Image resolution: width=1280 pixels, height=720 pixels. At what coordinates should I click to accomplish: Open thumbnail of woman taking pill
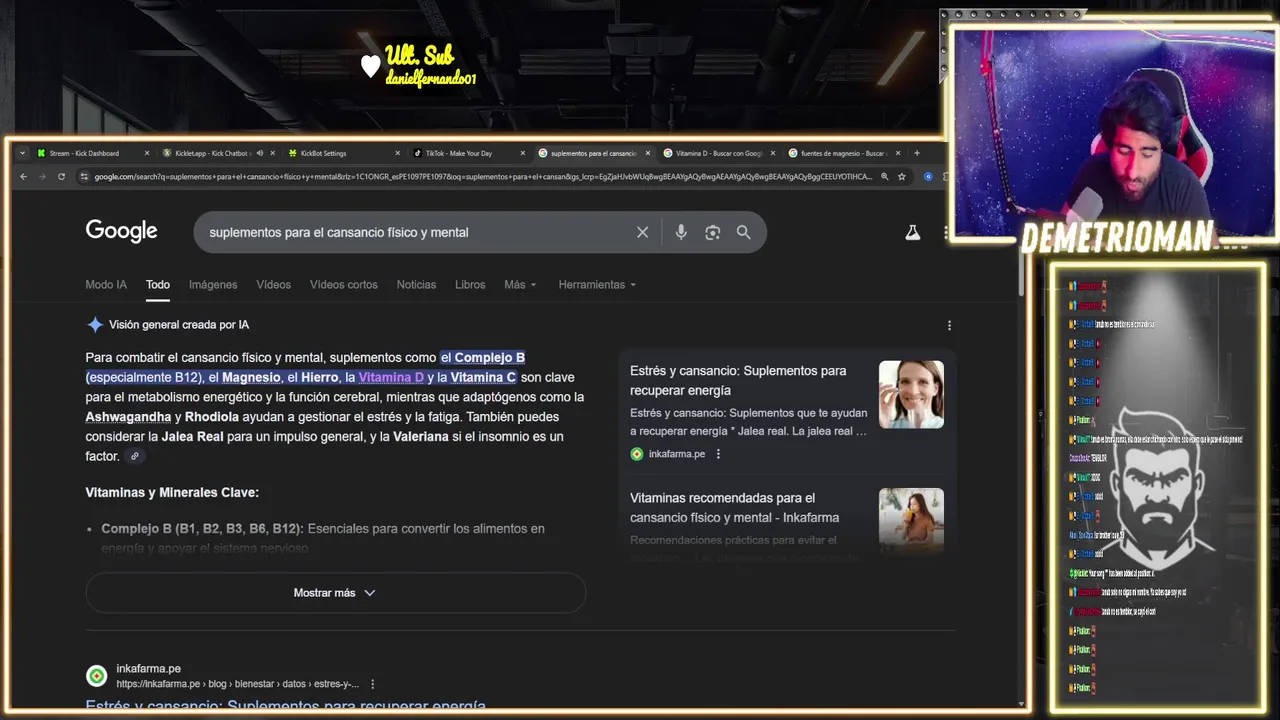[x=911, y=394]
